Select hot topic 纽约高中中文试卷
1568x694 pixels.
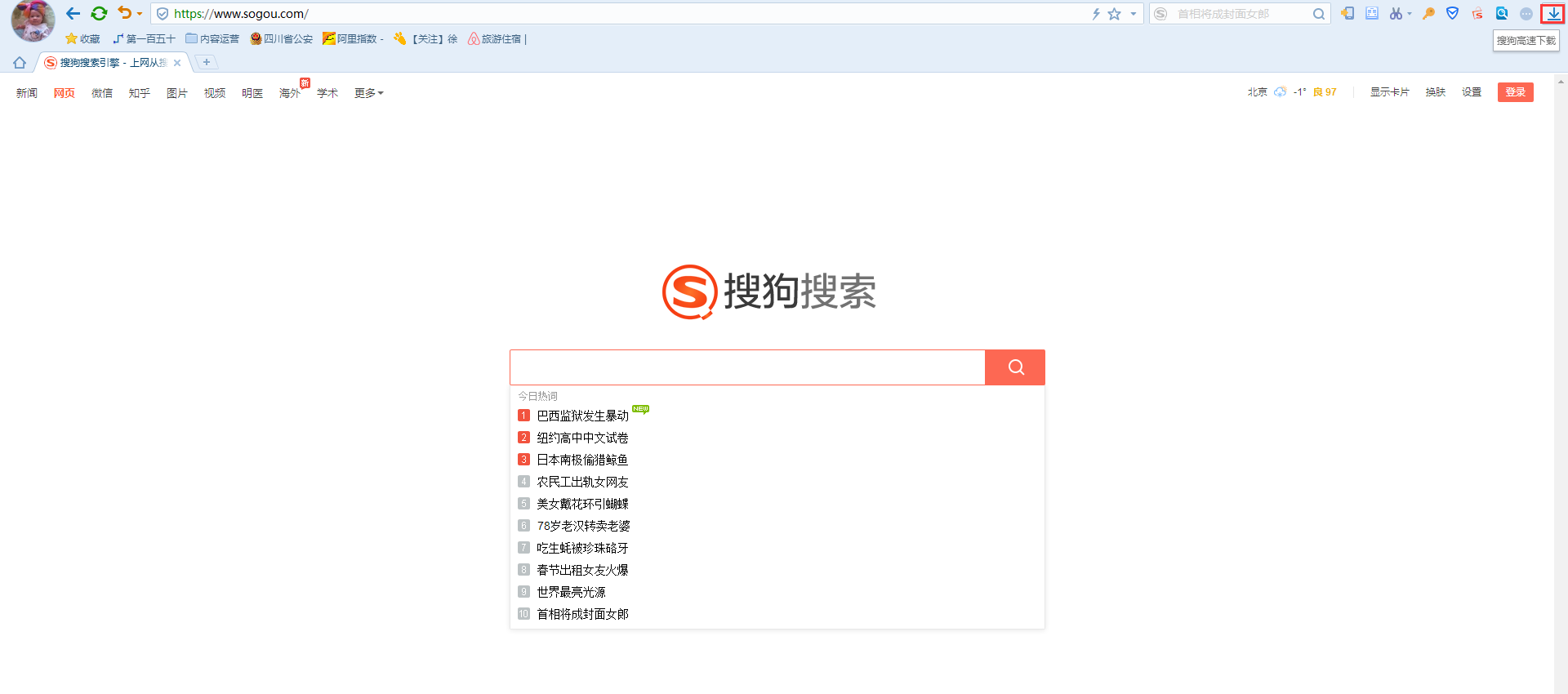tap(583, 438)
